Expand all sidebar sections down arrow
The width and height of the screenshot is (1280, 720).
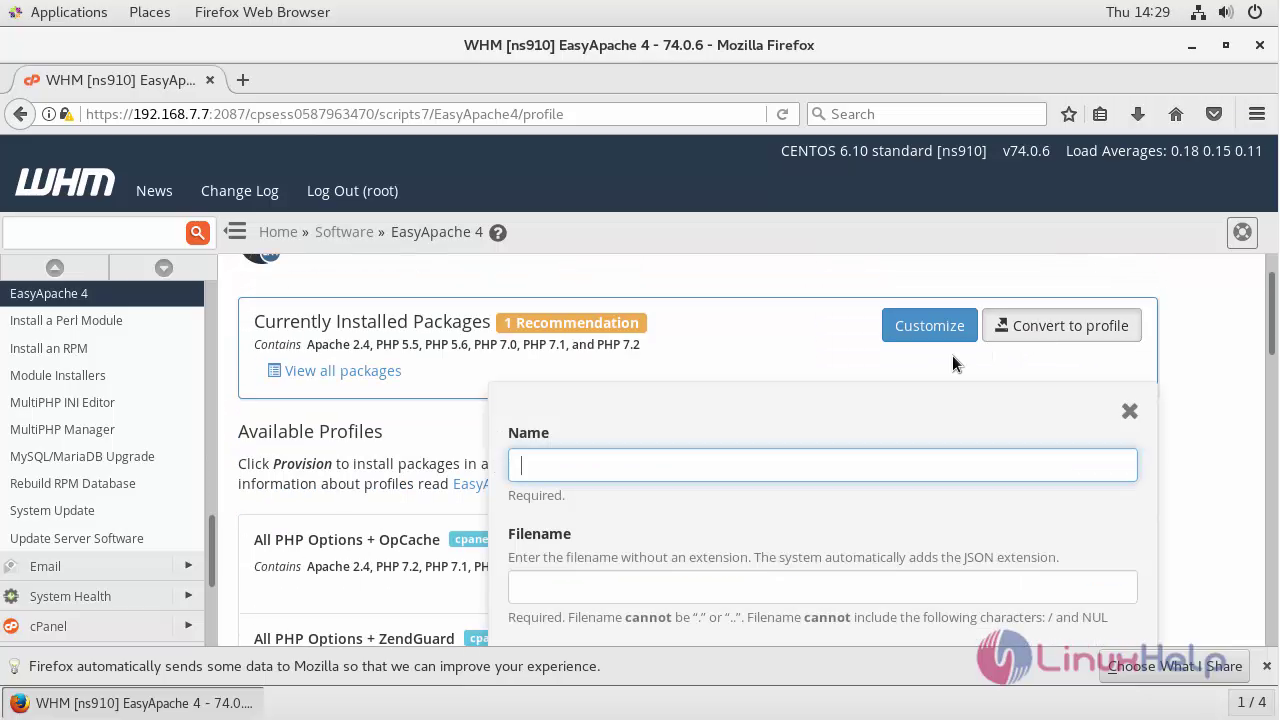[164, 267]
